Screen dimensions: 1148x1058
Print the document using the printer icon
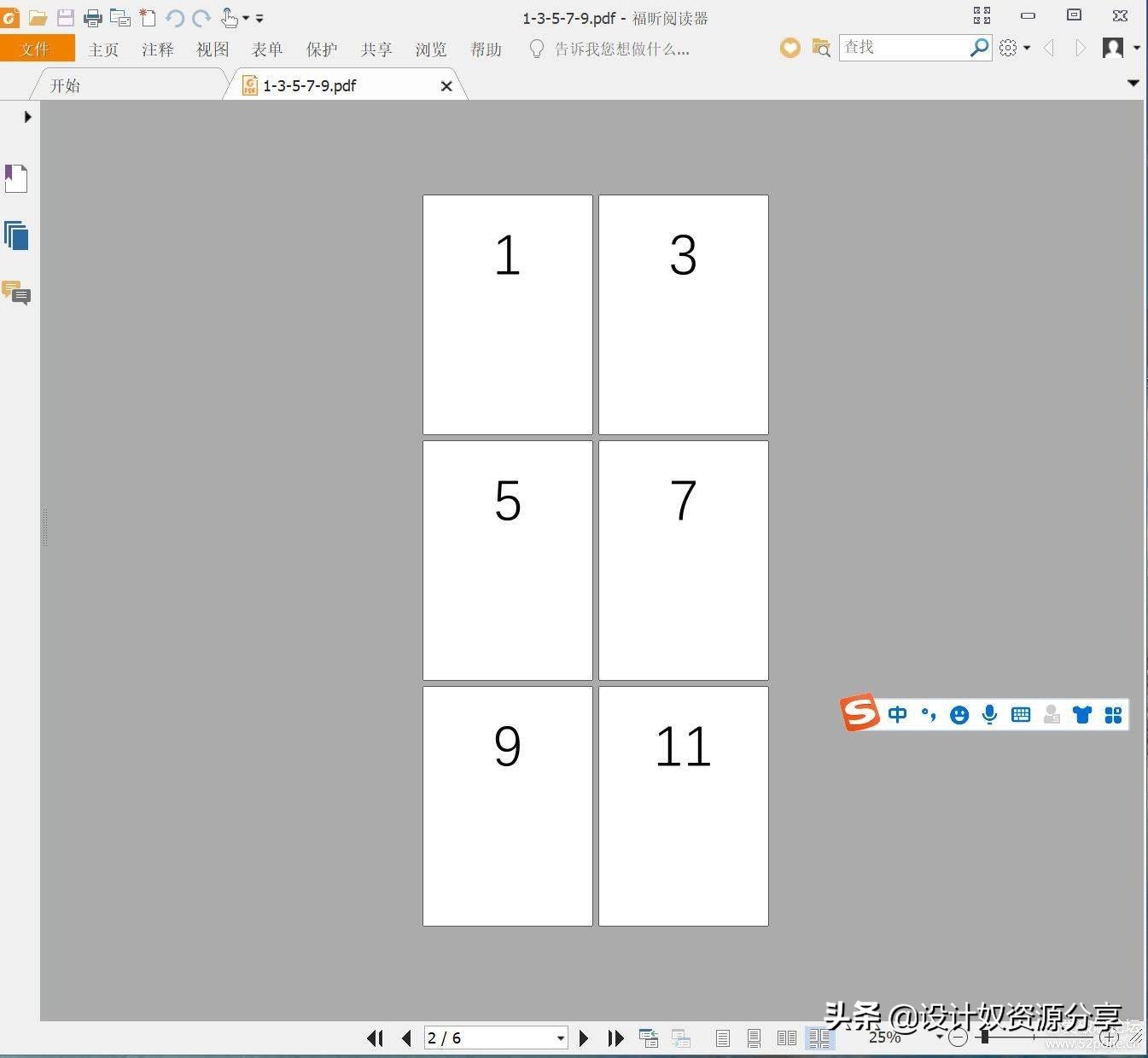(93, 17)
